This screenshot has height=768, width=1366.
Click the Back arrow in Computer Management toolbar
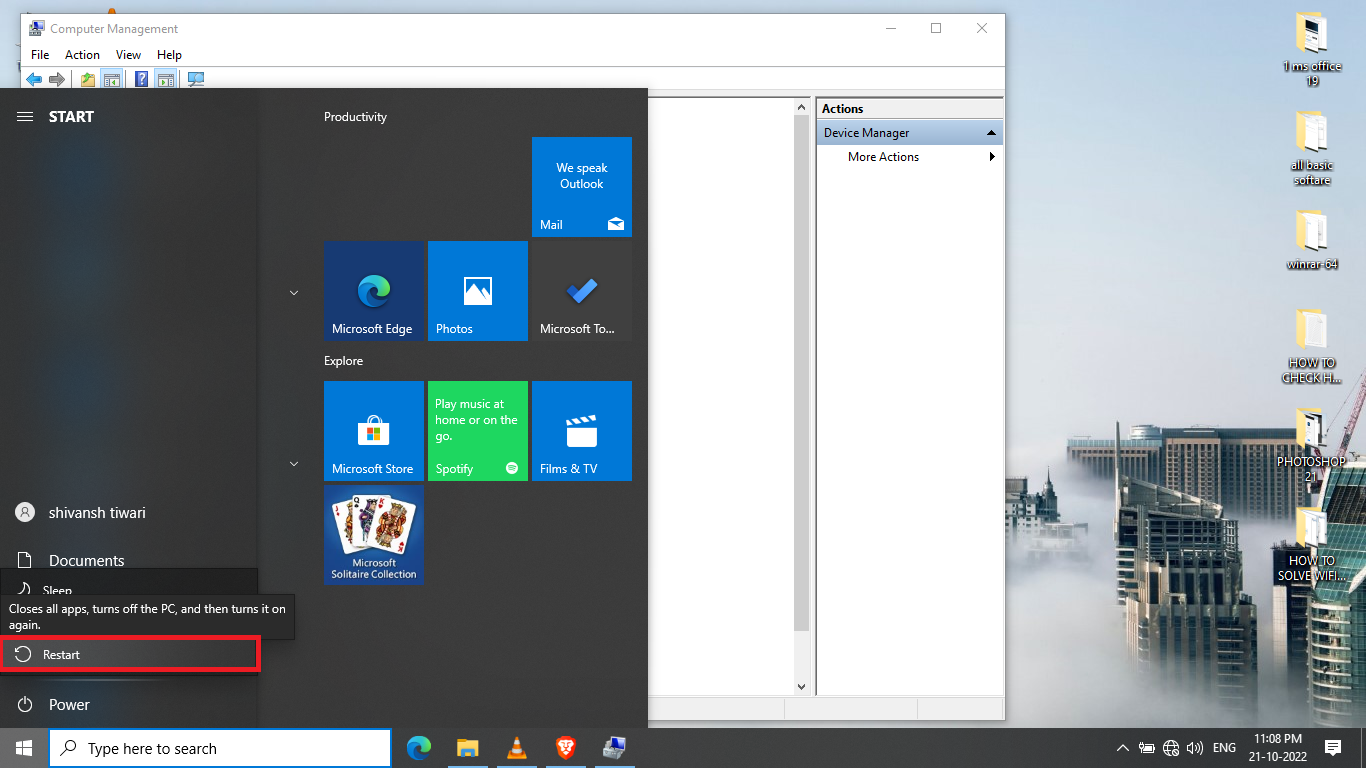tap(34, 79)
